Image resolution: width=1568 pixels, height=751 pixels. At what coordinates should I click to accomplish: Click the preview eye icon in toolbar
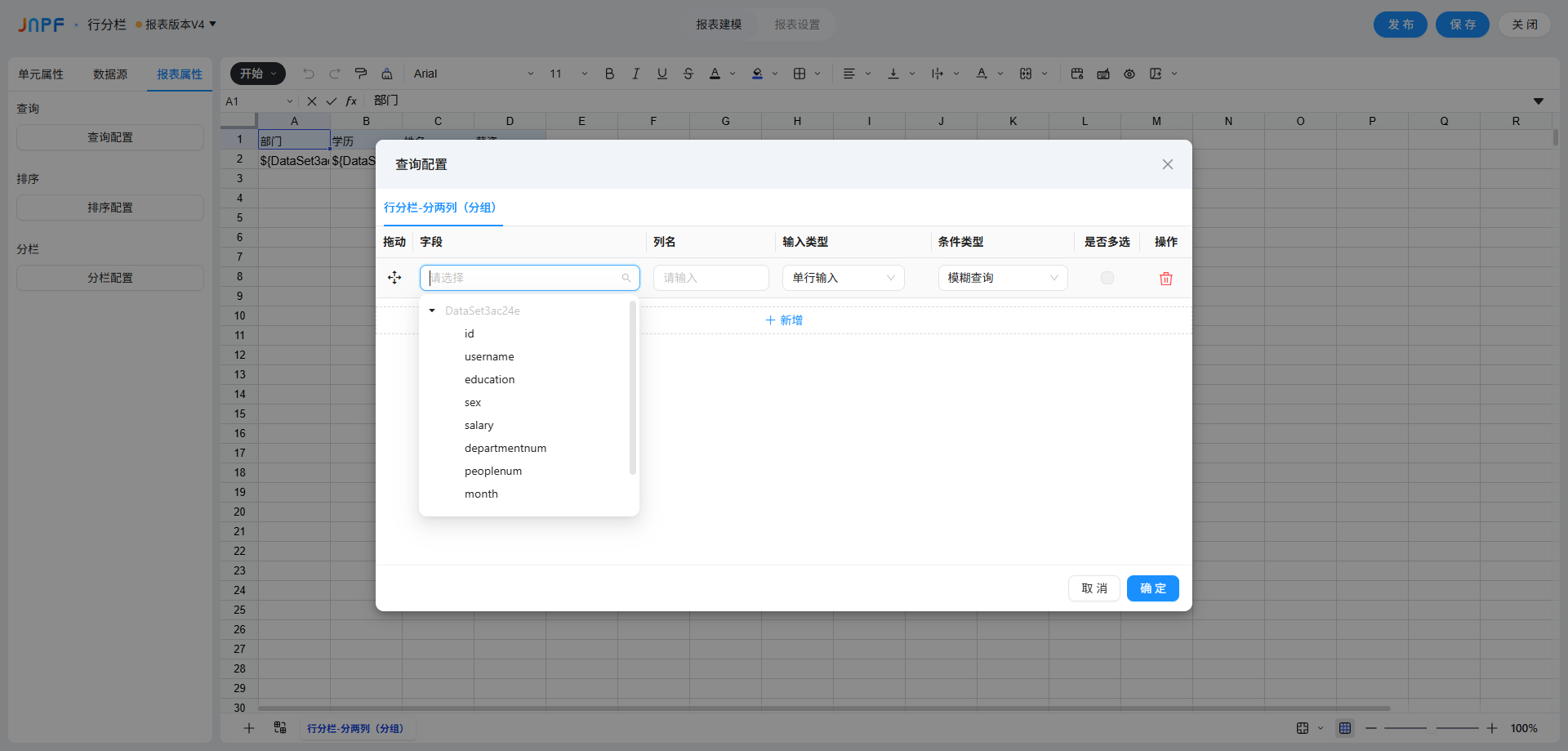(1129, 74)
